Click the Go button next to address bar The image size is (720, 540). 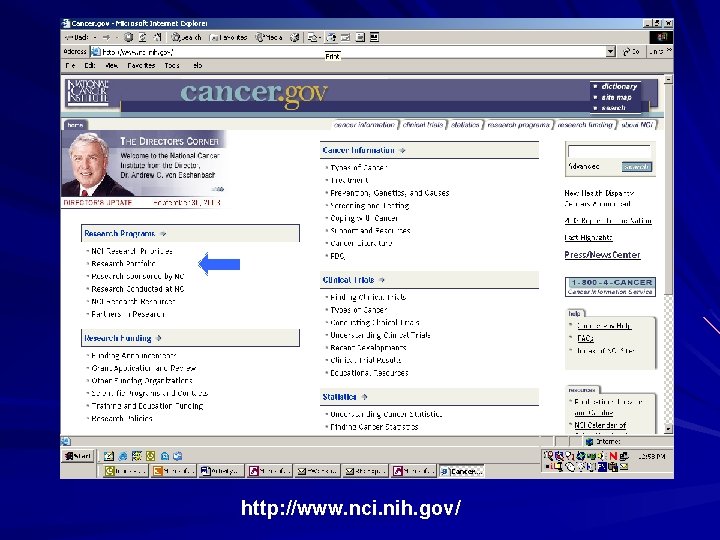632,52
